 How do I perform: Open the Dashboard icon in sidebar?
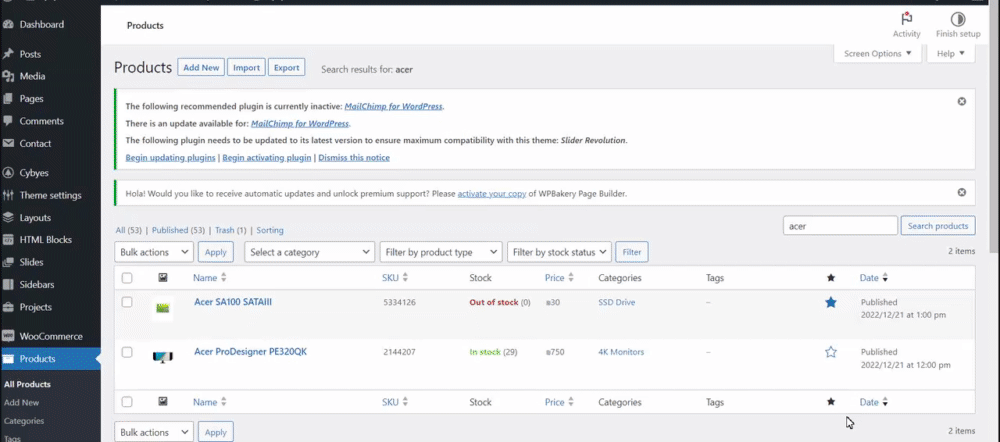tap(8, 25)
